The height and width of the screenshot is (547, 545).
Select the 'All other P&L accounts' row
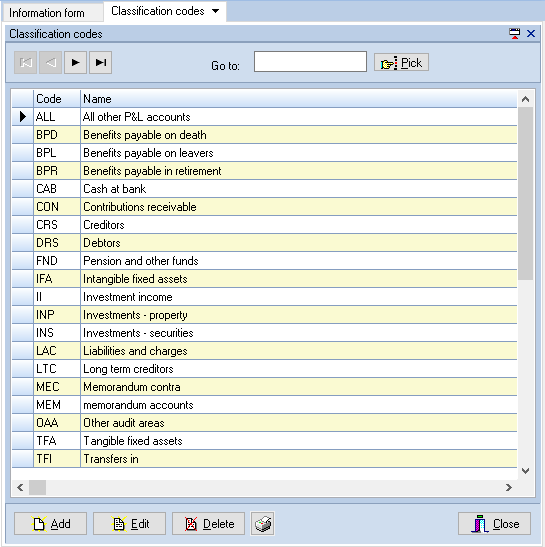(x=264, y=117)
